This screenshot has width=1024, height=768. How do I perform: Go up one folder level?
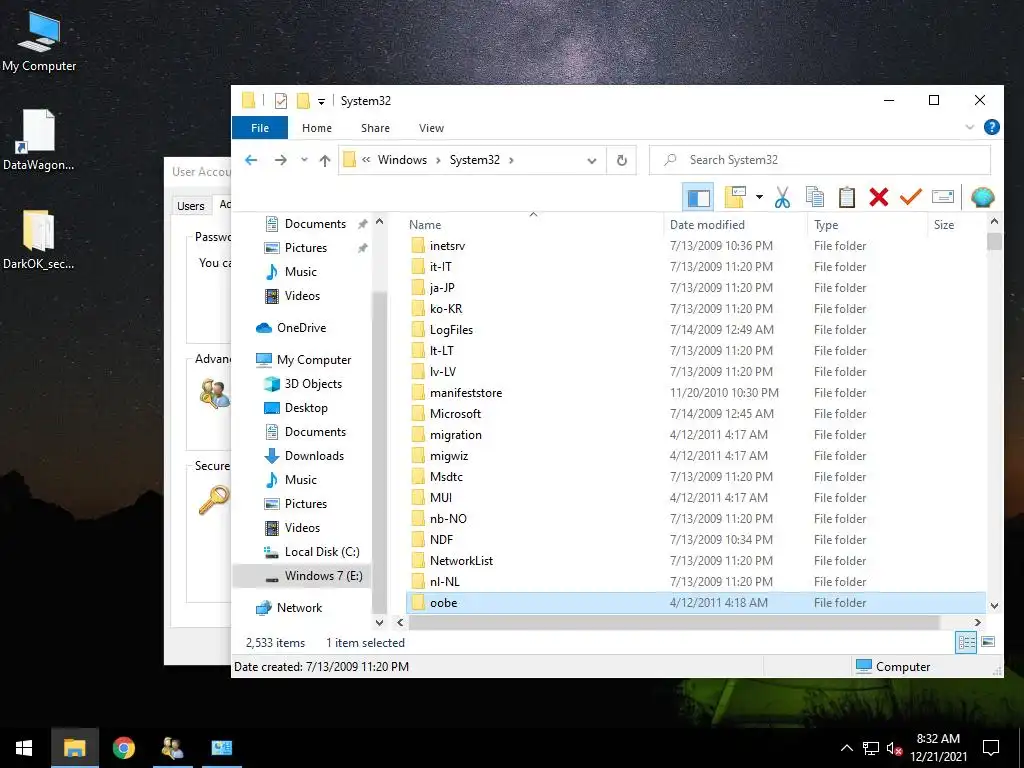(x=325, y=161)
